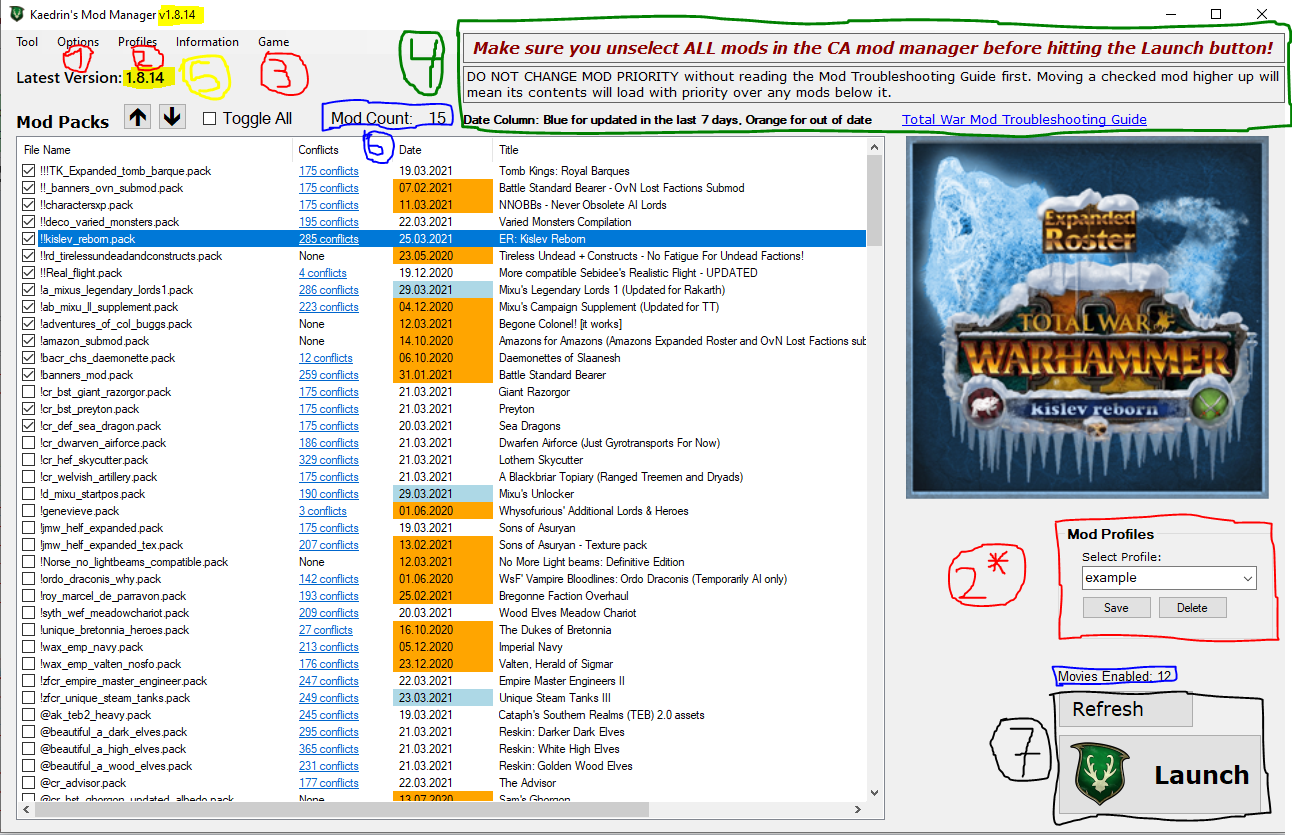Toggle the 'Toggle All' checkbox

(x=209, y=118)
